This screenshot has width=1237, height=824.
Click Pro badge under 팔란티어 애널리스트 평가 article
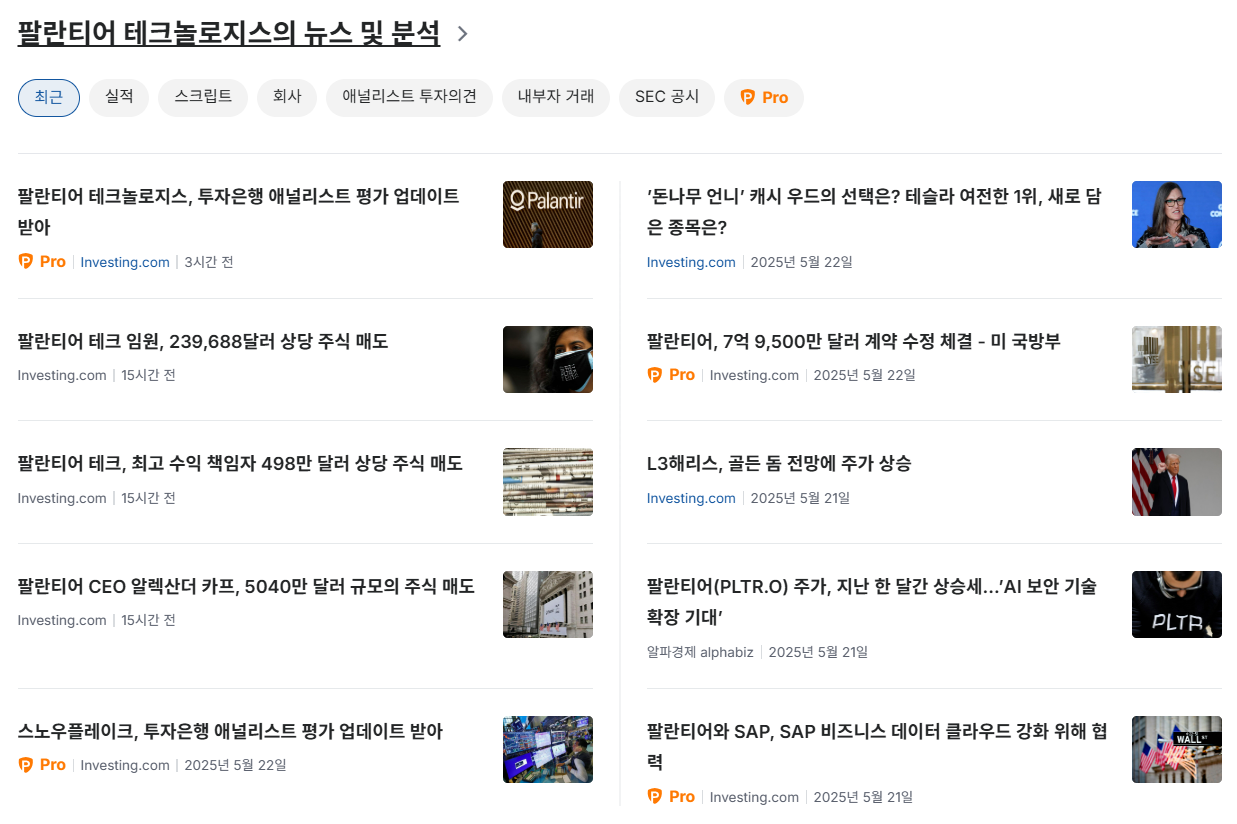(42, 262)
